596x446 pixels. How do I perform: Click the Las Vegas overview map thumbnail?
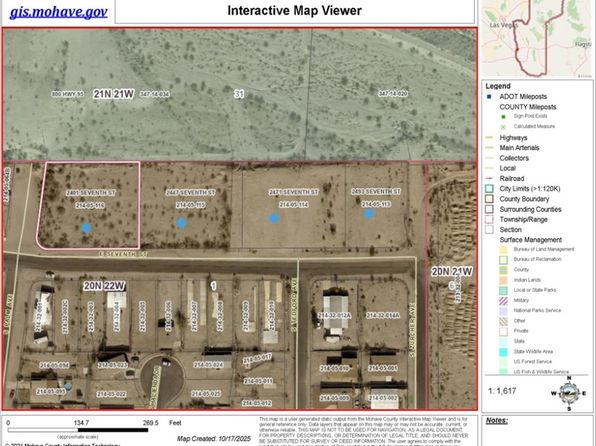537,38
